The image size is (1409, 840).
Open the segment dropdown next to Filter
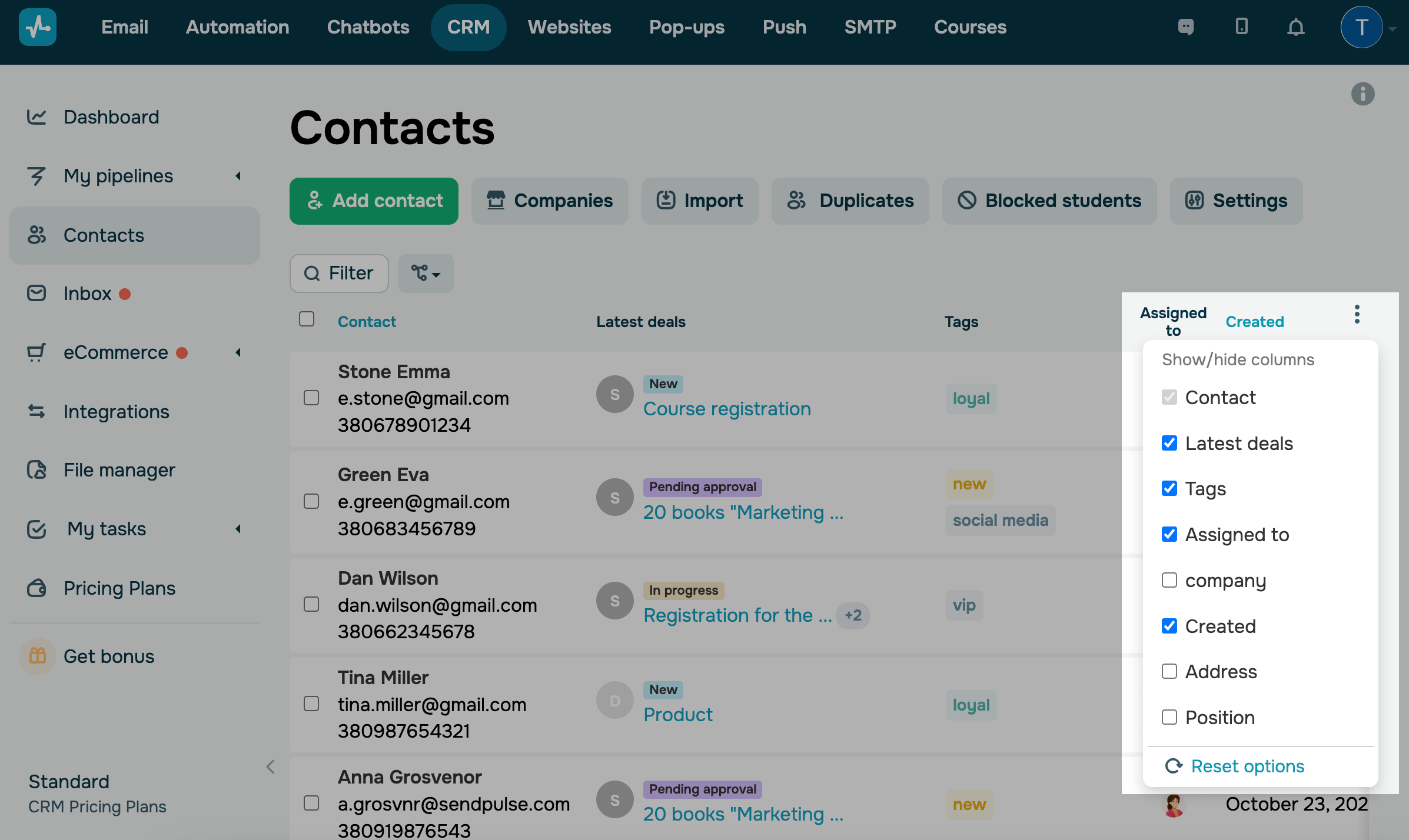tap(426, 274)
